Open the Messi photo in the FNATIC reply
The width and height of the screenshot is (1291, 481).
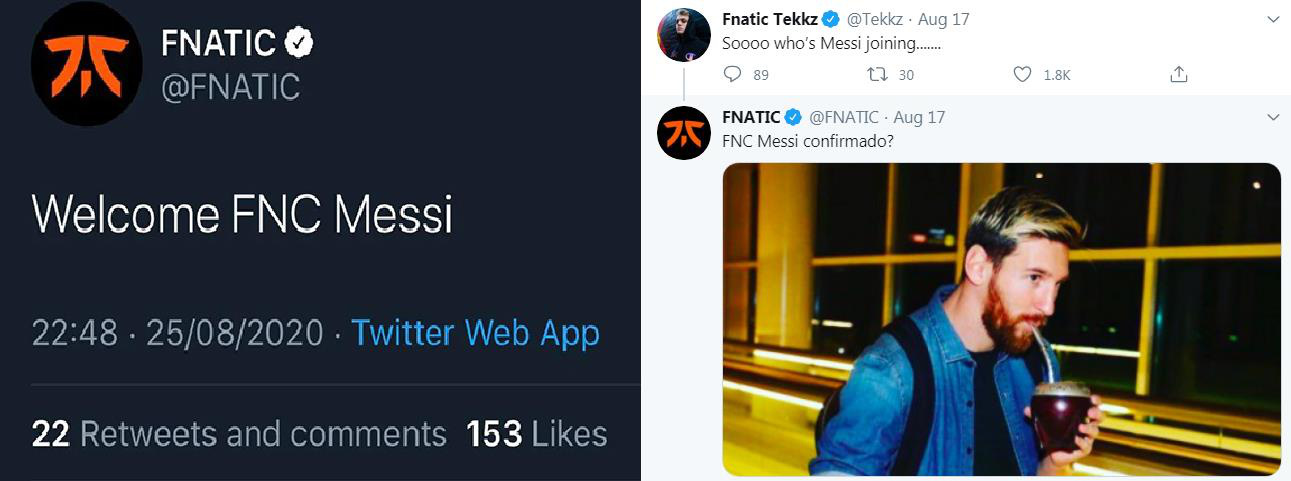click(1001, 319)
